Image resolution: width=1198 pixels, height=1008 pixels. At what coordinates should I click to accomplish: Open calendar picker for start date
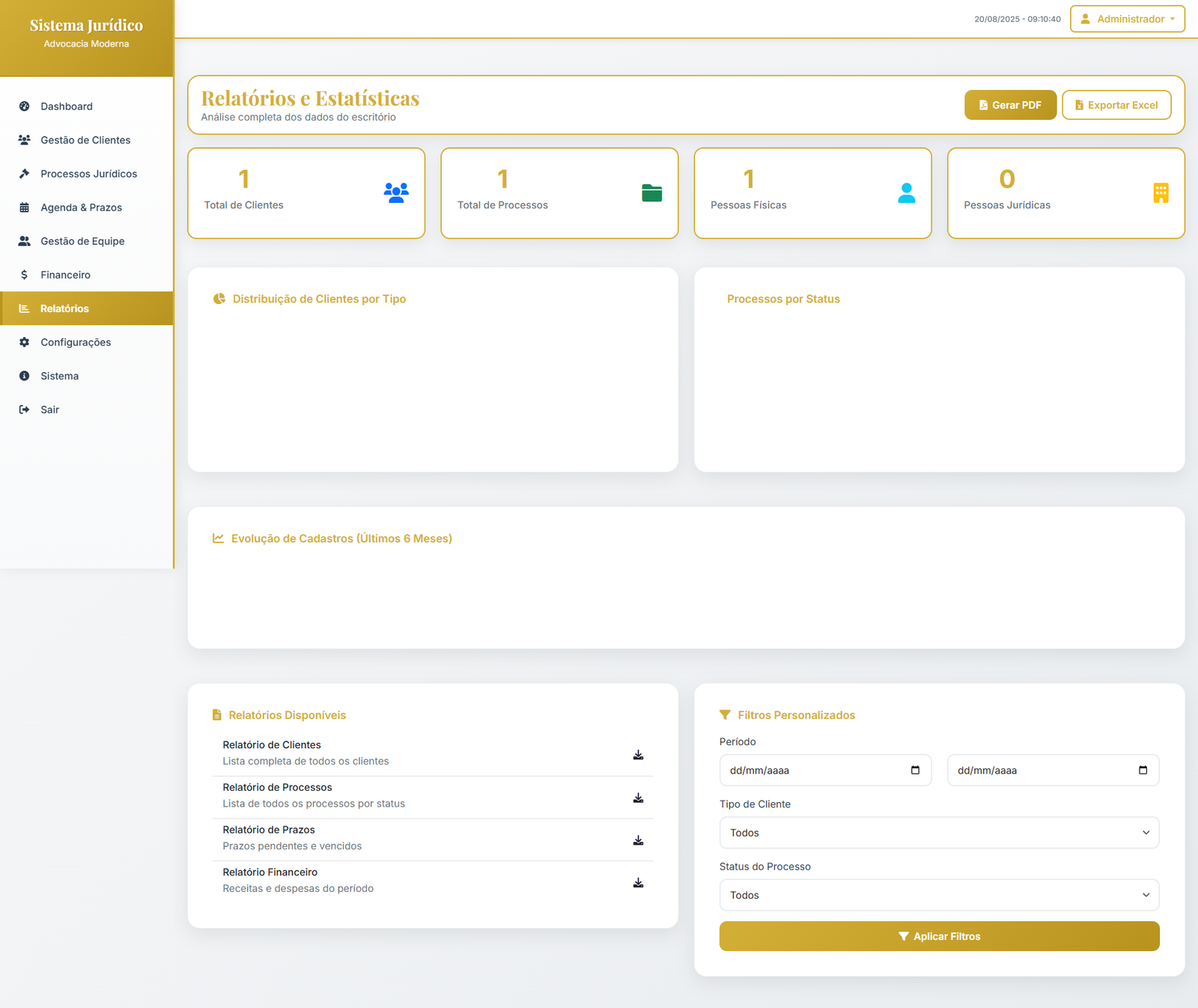tap(915, 771)
